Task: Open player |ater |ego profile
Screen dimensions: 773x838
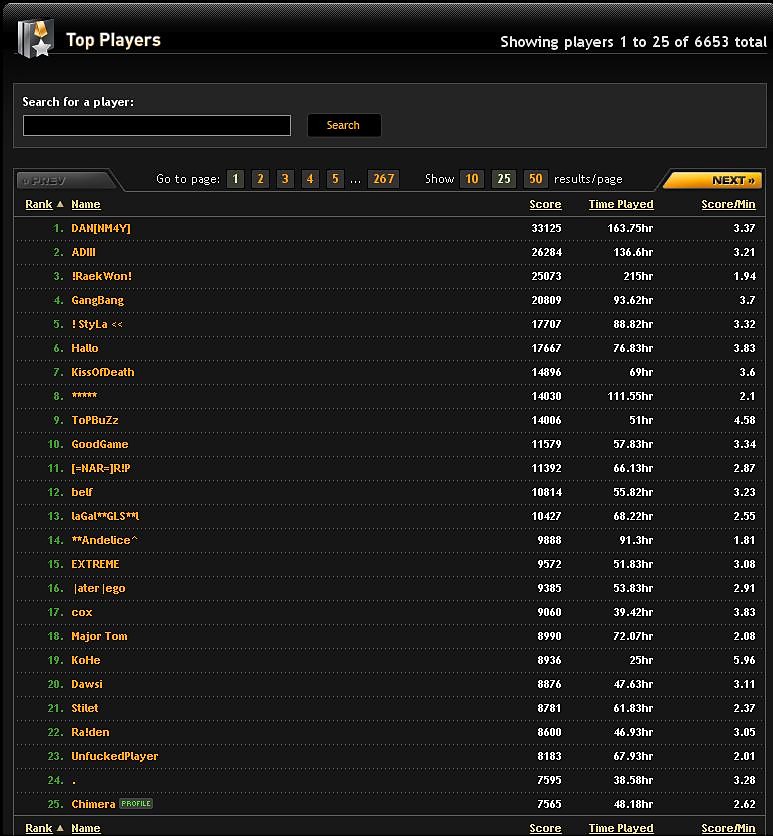Action: pos(99,588)
